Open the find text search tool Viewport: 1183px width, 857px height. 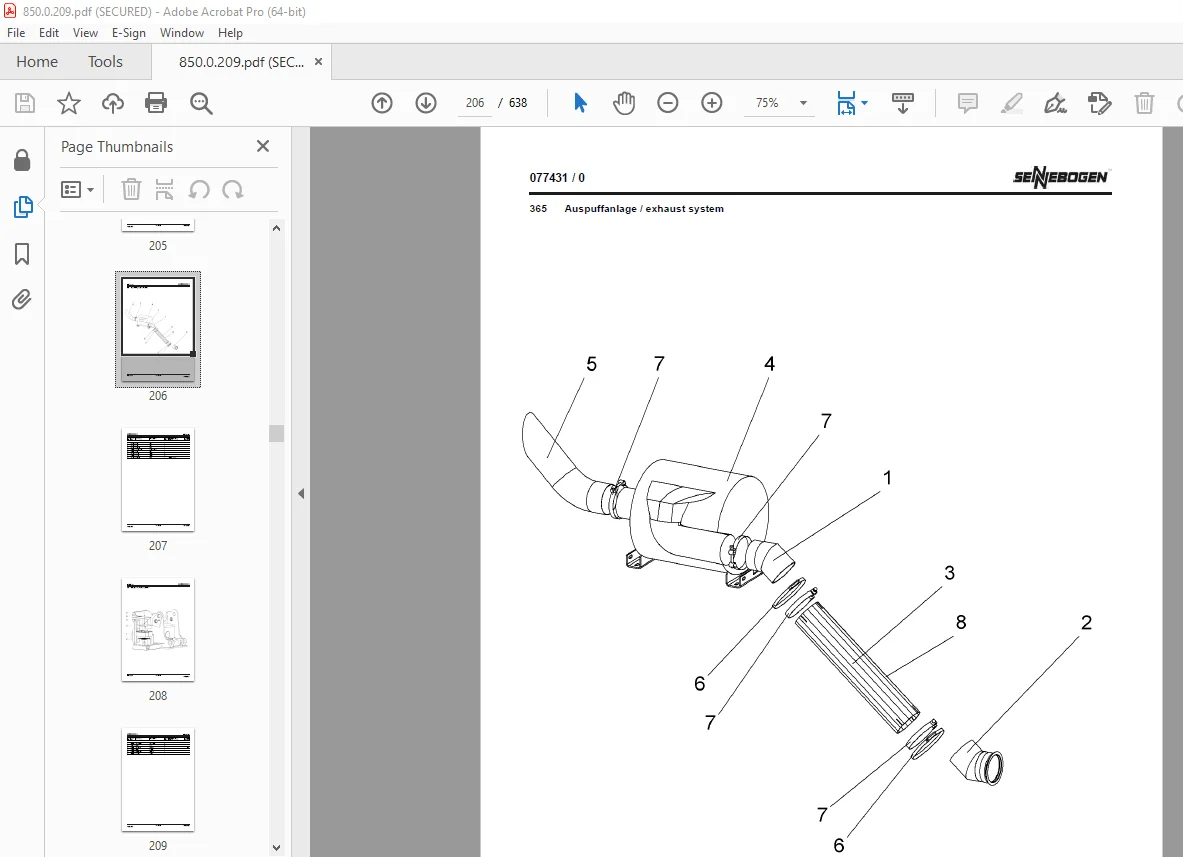[201, 103]
